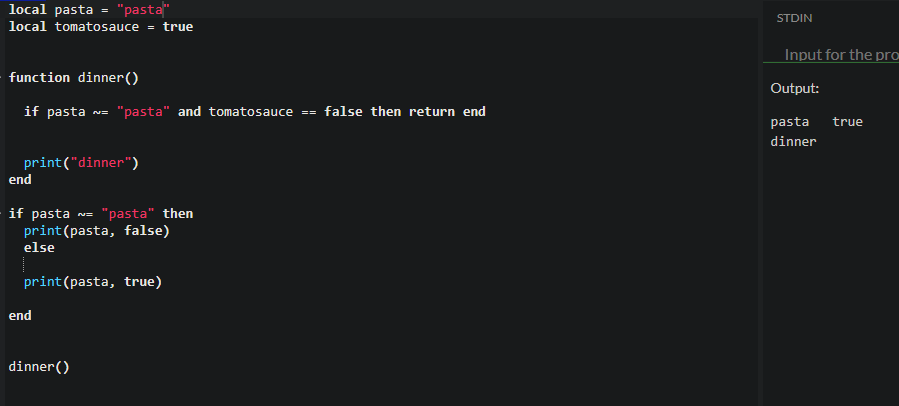
Task: Collapse the function dinner() code fold
Action: tap(5, 77)
